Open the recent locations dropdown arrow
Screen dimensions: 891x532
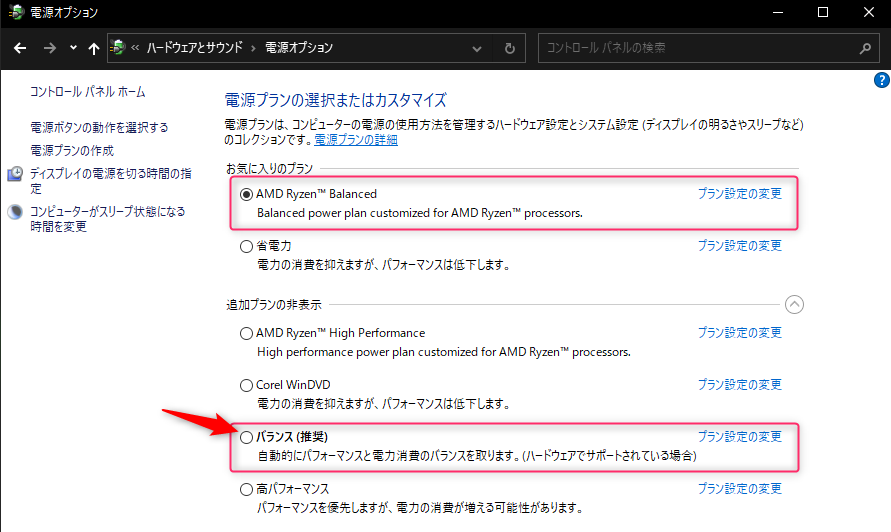[x=73, y=48]
